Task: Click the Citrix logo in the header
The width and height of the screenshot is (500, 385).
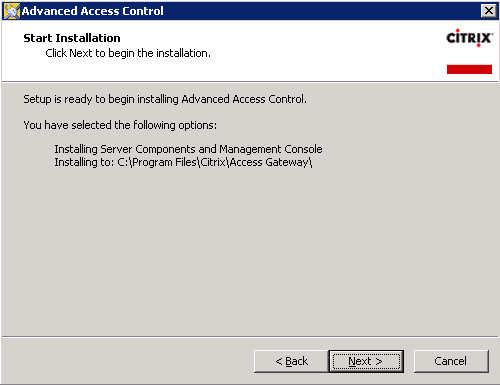Action: click(x=469, y=38)
